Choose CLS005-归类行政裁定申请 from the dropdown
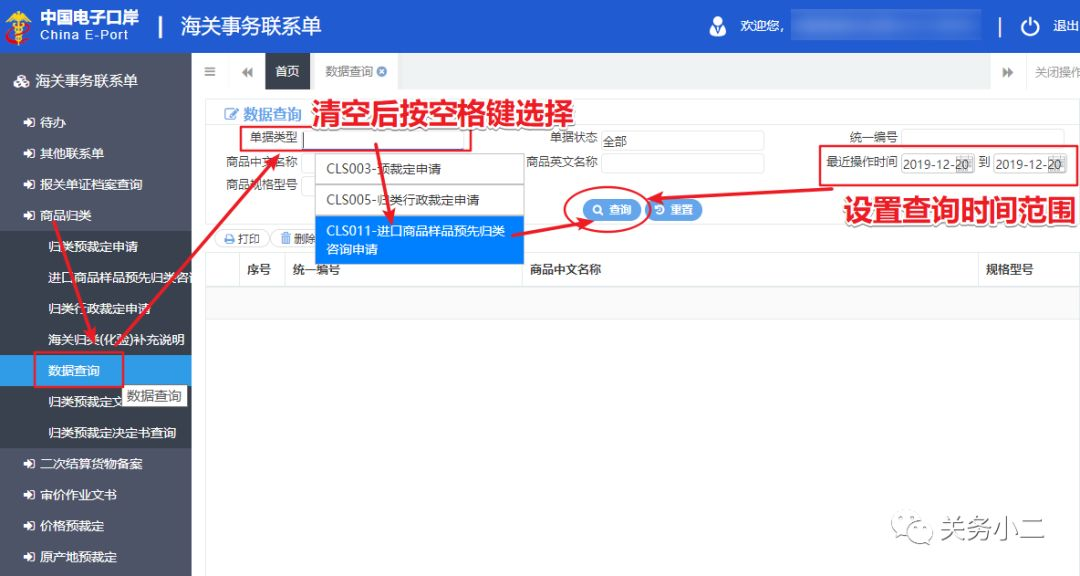The height and width of the screenshot is (576, 1080). tap(419, 200)
